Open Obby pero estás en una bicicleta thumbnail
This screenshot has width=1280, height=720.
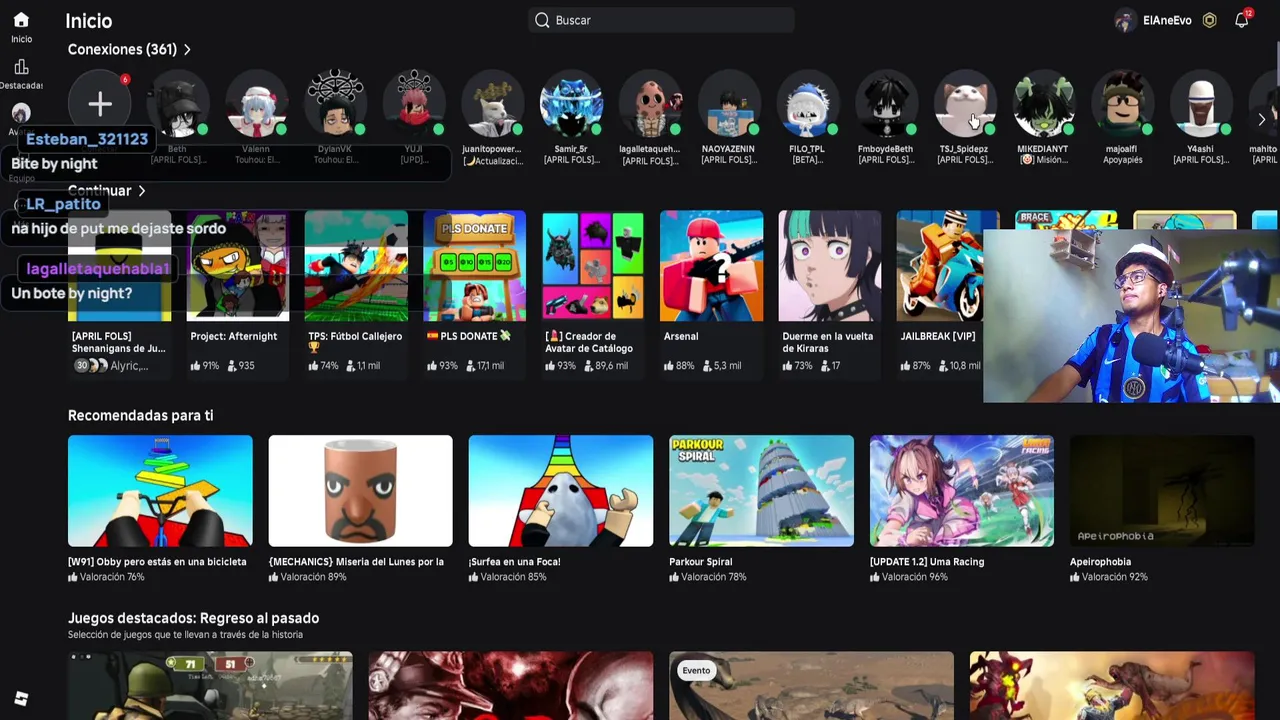click(160, 491)
